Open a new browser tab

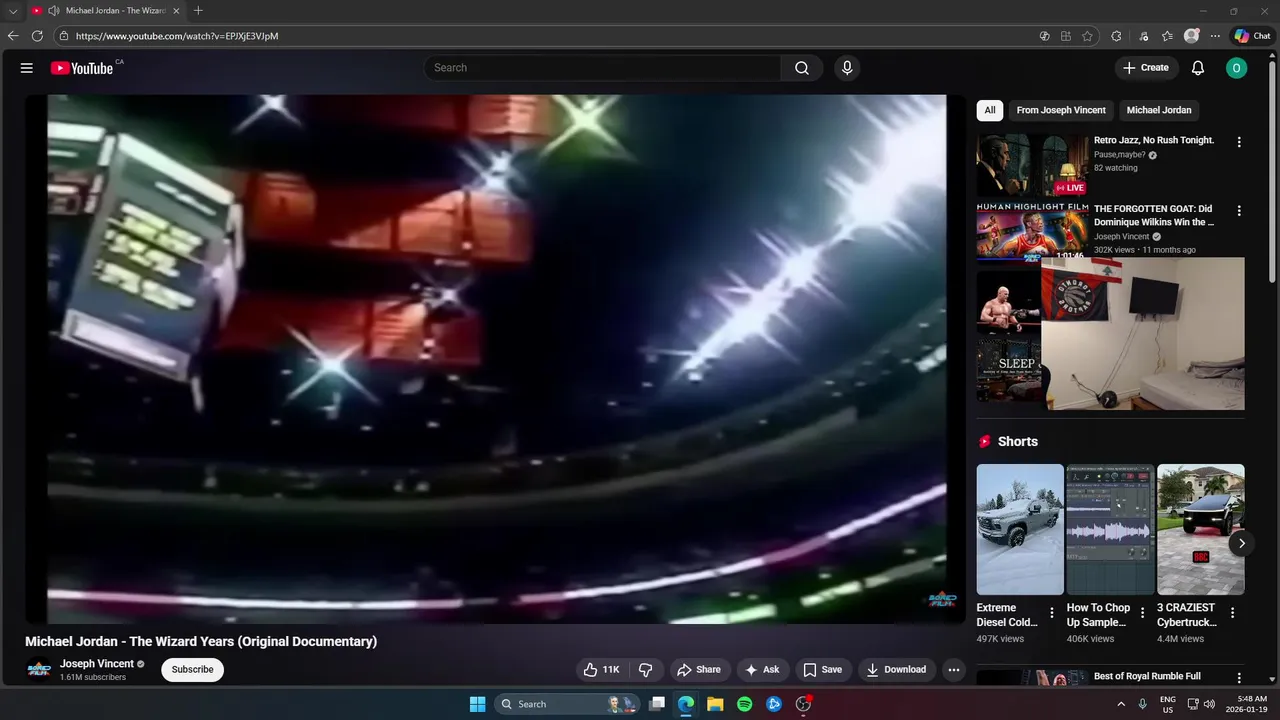pyautogui.click(x=198, y=11)
